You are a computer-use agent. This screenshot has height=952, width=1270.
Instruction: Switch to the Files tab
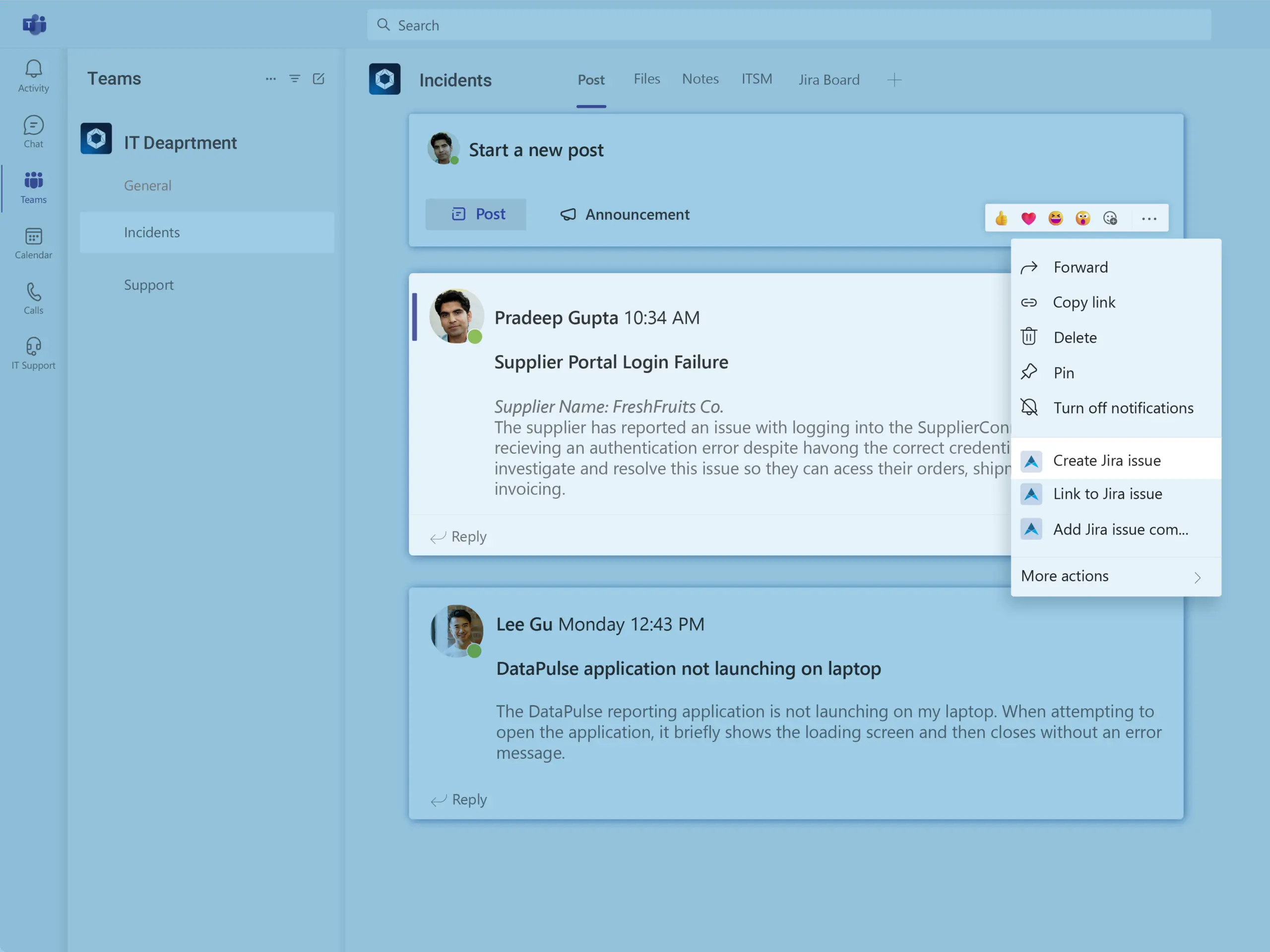click(x=646, y=79)
